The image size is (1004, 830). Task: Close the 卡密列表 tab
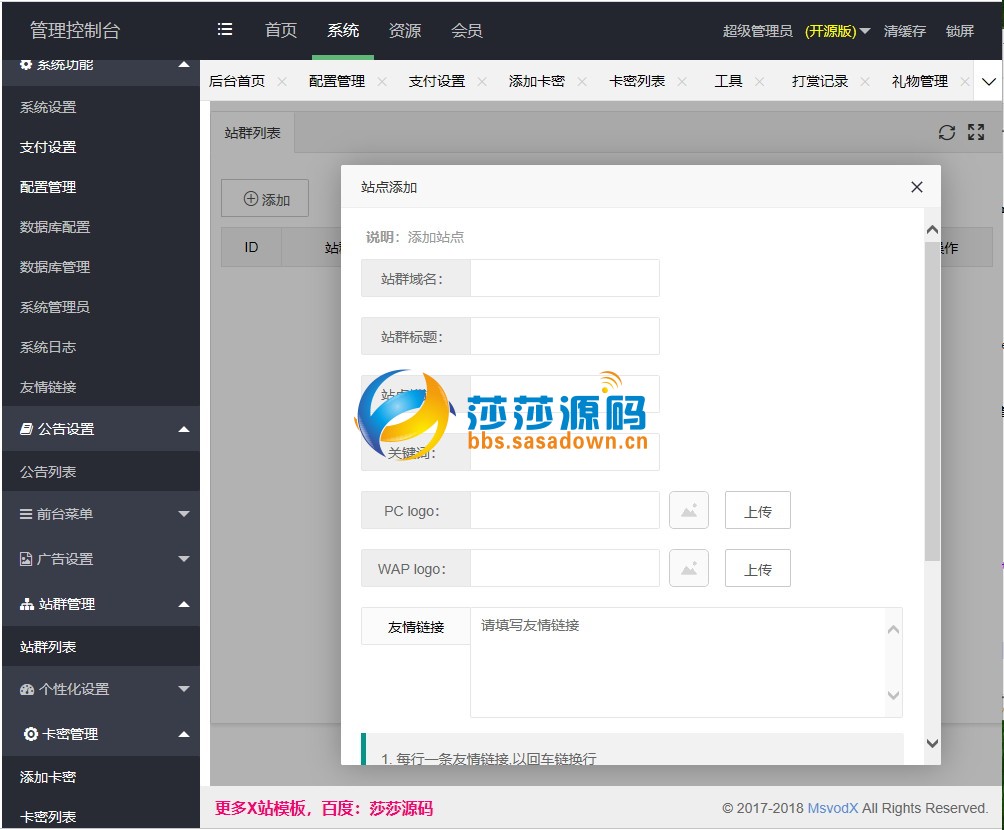(x=682, y=81)
